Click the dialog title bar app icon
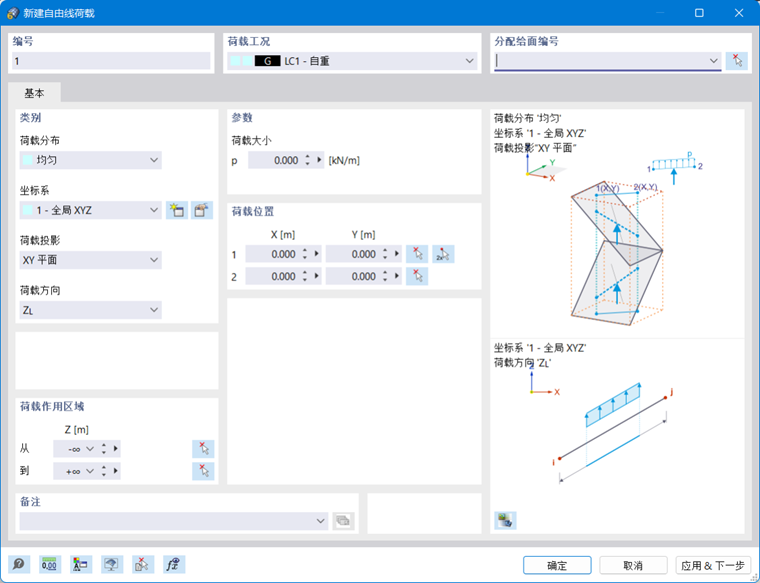760x583 pixels. pos(13,13)
